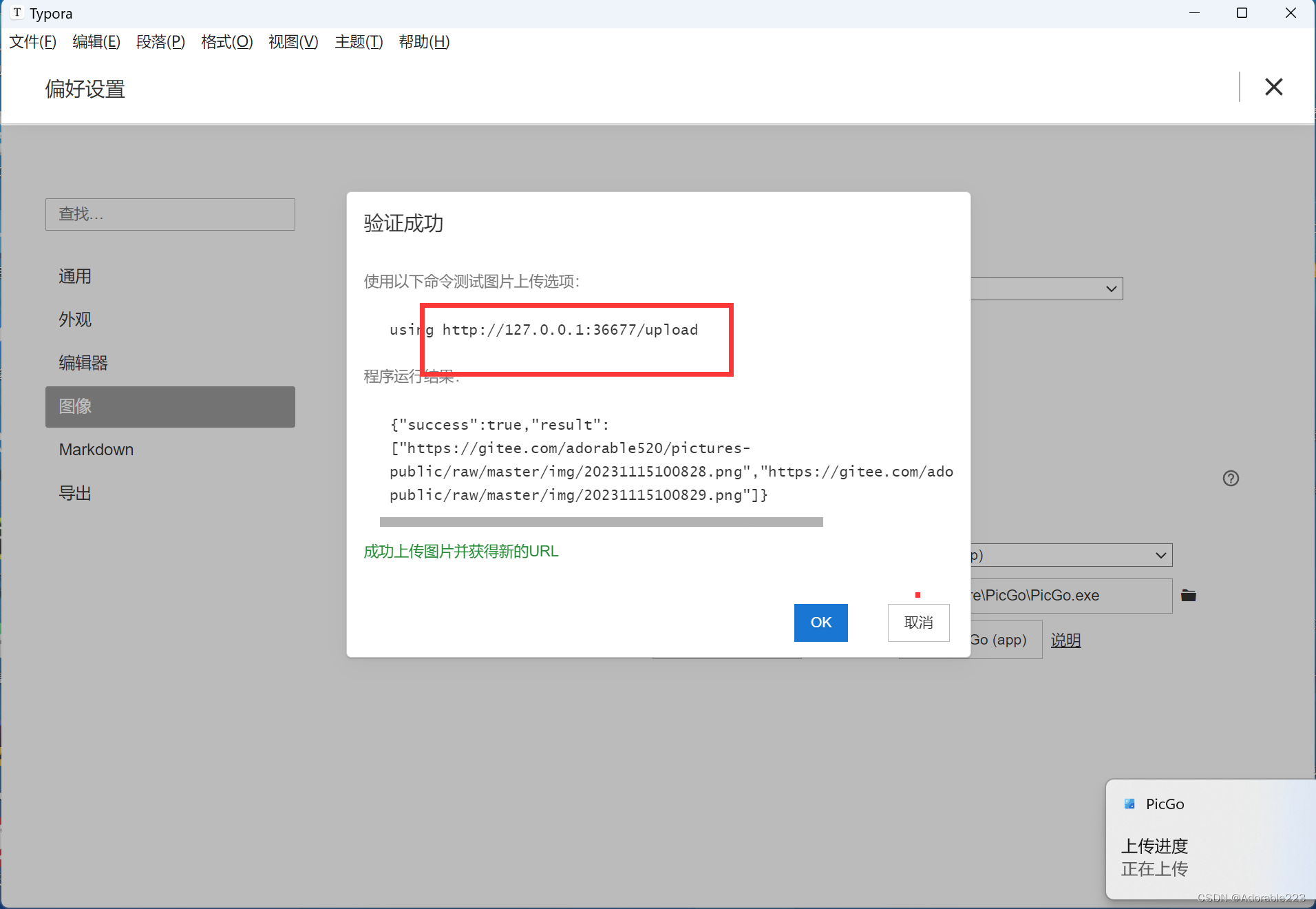
Task: Click the 查找 search field
Action: [170, 214]
